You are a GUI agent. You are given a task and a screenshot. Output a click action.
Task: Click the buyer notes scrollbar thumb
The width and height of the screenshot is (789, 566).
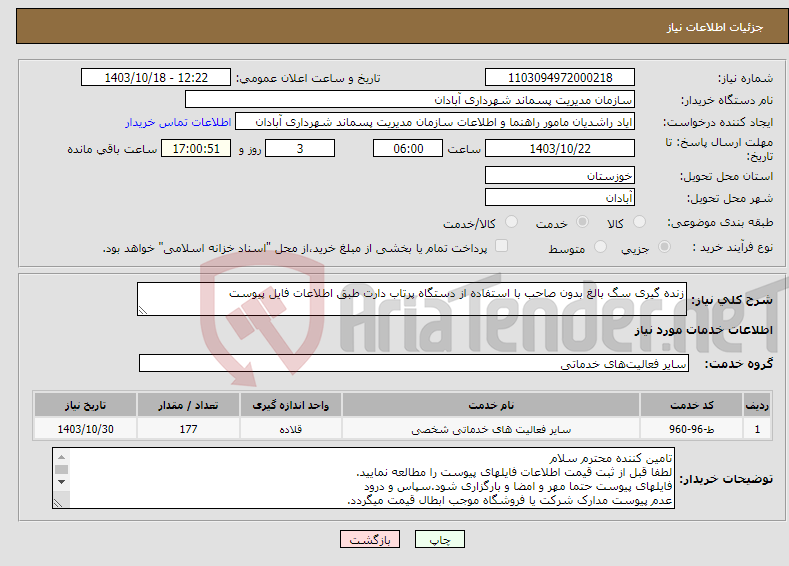(61, 469)
